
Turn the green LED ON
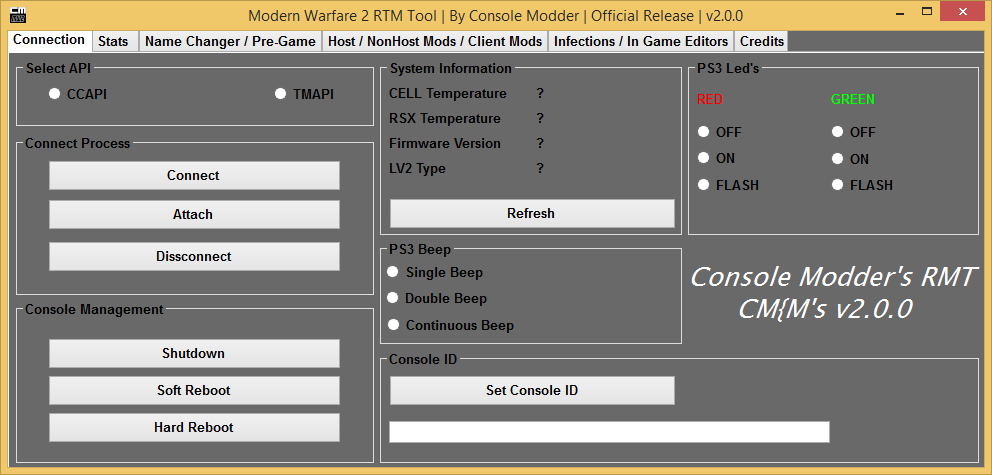pyautogui.click(x=837, y=158)
